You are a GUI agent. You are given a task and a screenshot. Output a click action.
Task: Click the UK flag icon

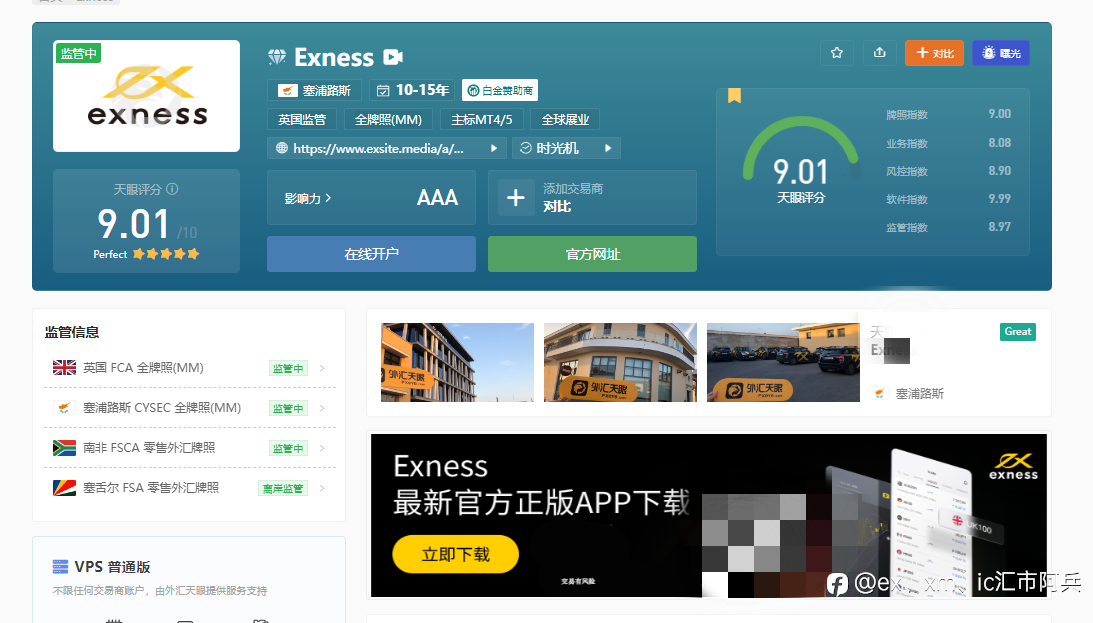click(x=64, y=367)
